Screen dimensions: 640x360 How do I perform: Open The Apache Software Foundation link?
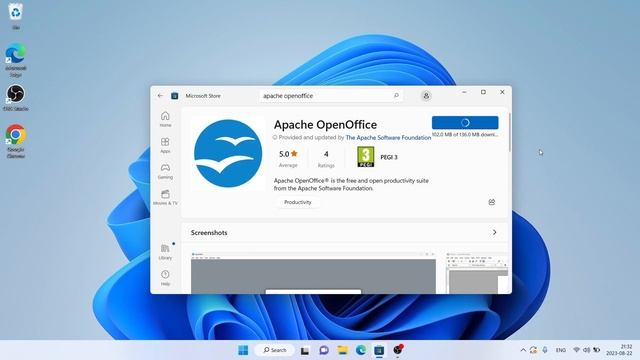pos(388,138)
